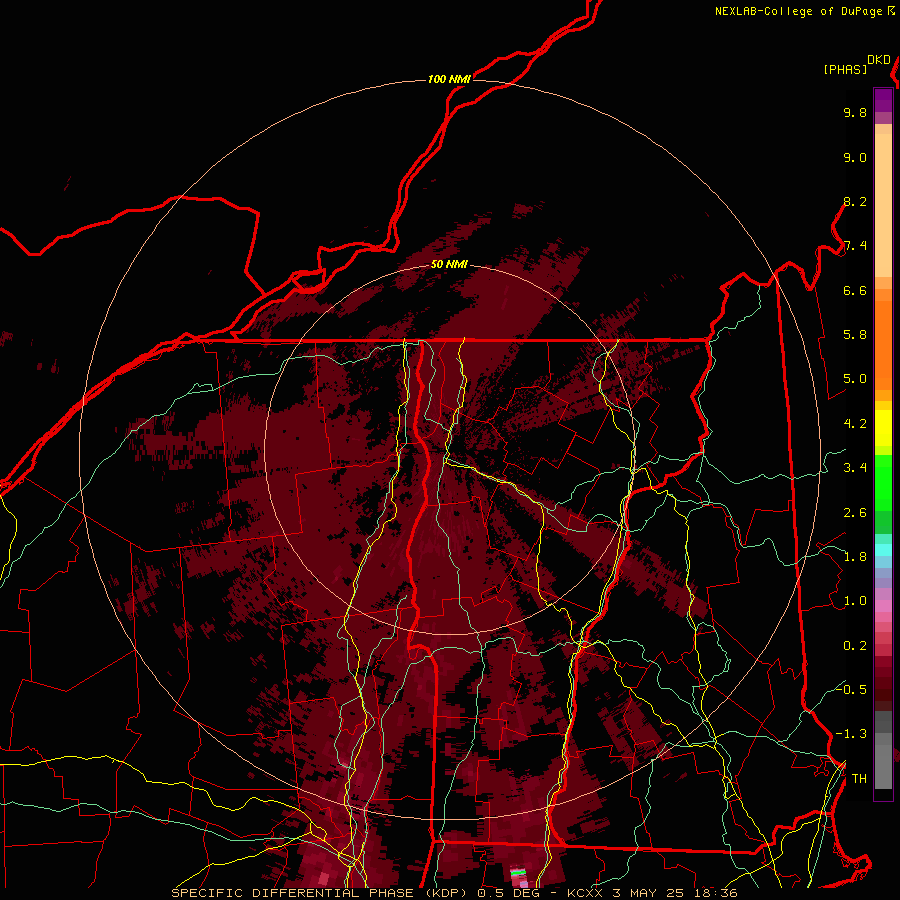The image size is (900, 900).
Task: Click the 100 NMI range ring label
Action: point(449,79)
